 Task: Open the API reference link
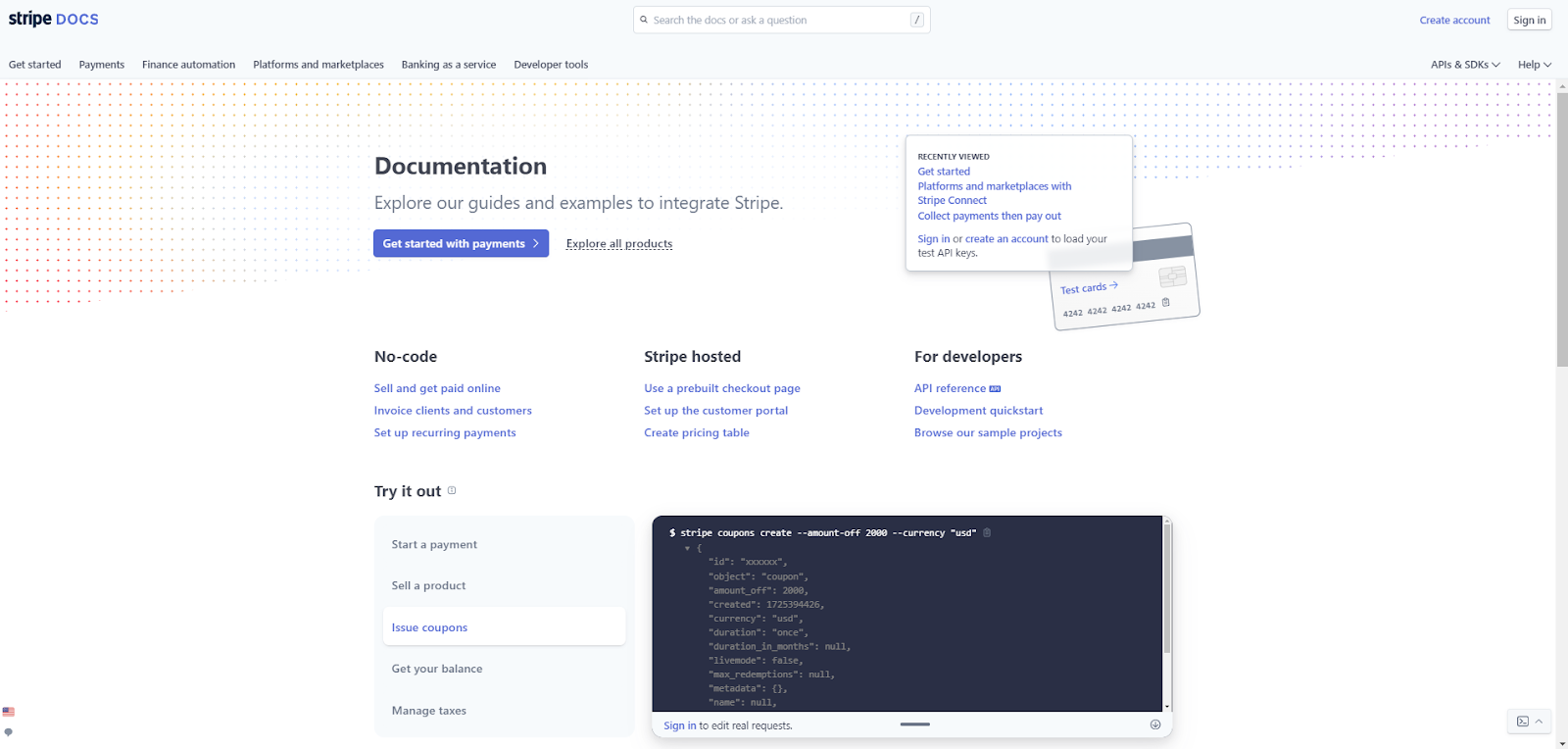950,388
